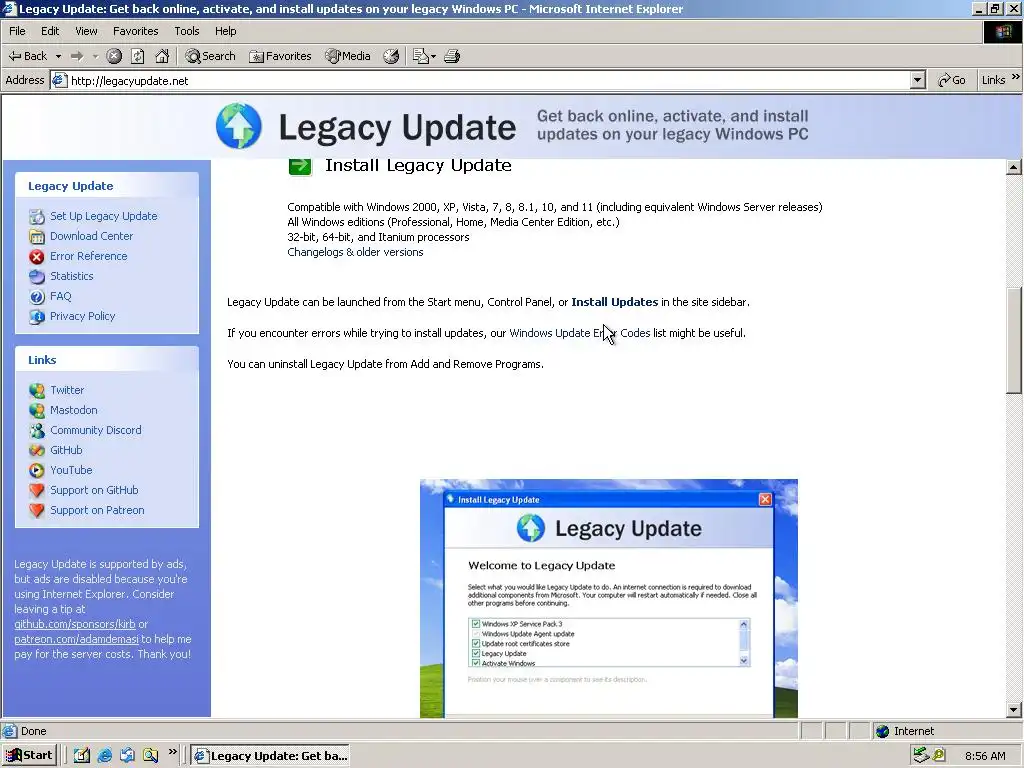Screen dimensions: 1024x768
Task: Click the bold Install Updates link
Action: [x=615, y=302]
